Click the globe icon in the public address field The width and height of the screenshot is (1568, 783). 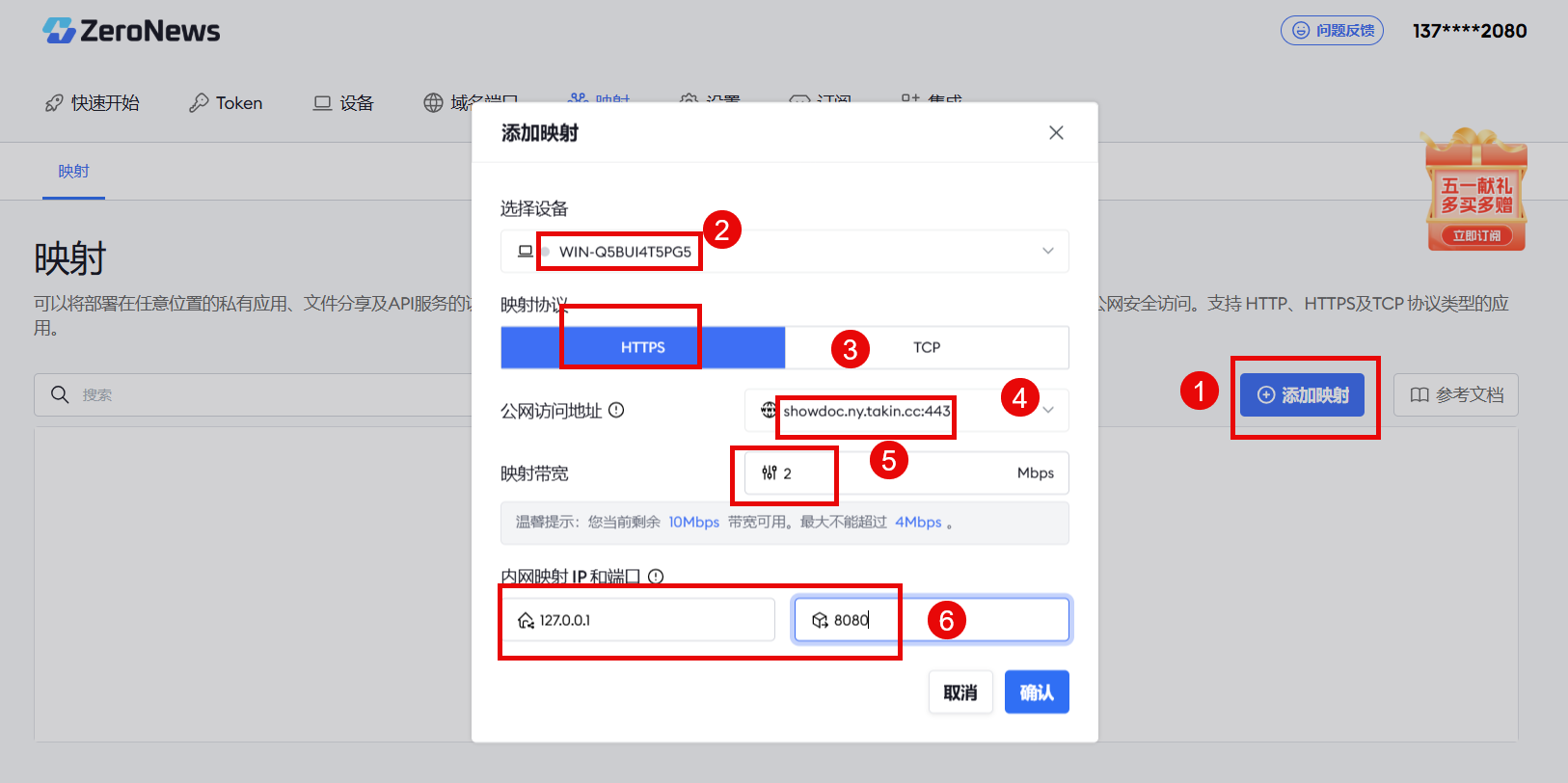click(x=769, y=411)
